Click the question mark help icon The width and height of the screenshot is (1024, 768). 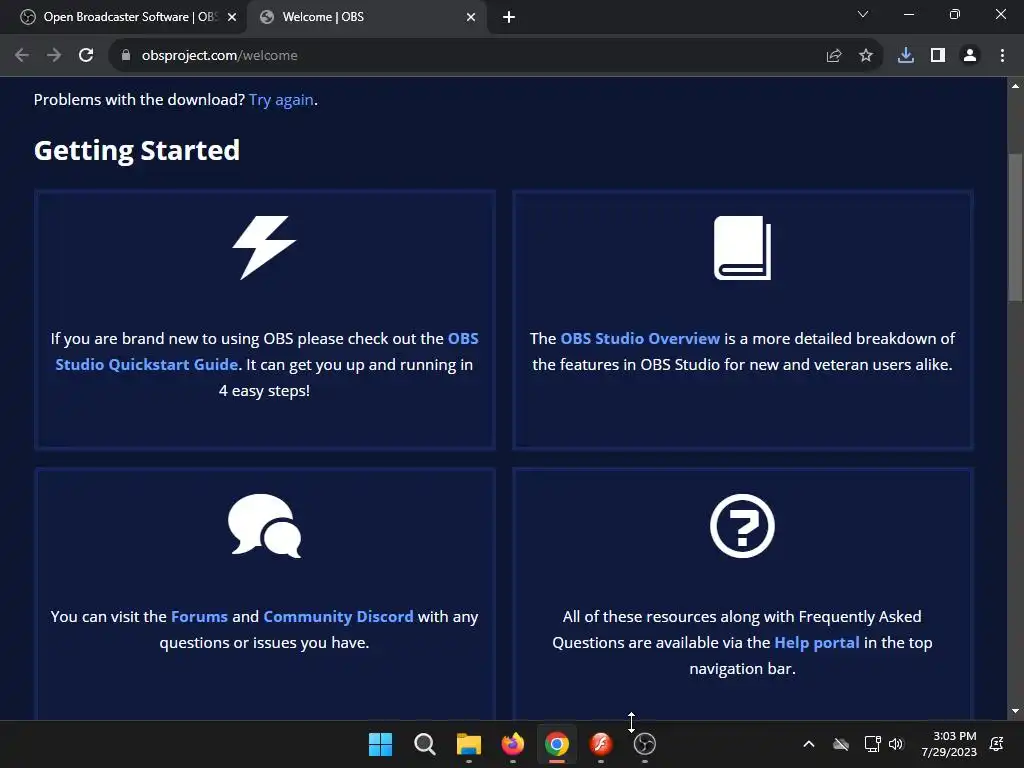(x=743, y=526)
